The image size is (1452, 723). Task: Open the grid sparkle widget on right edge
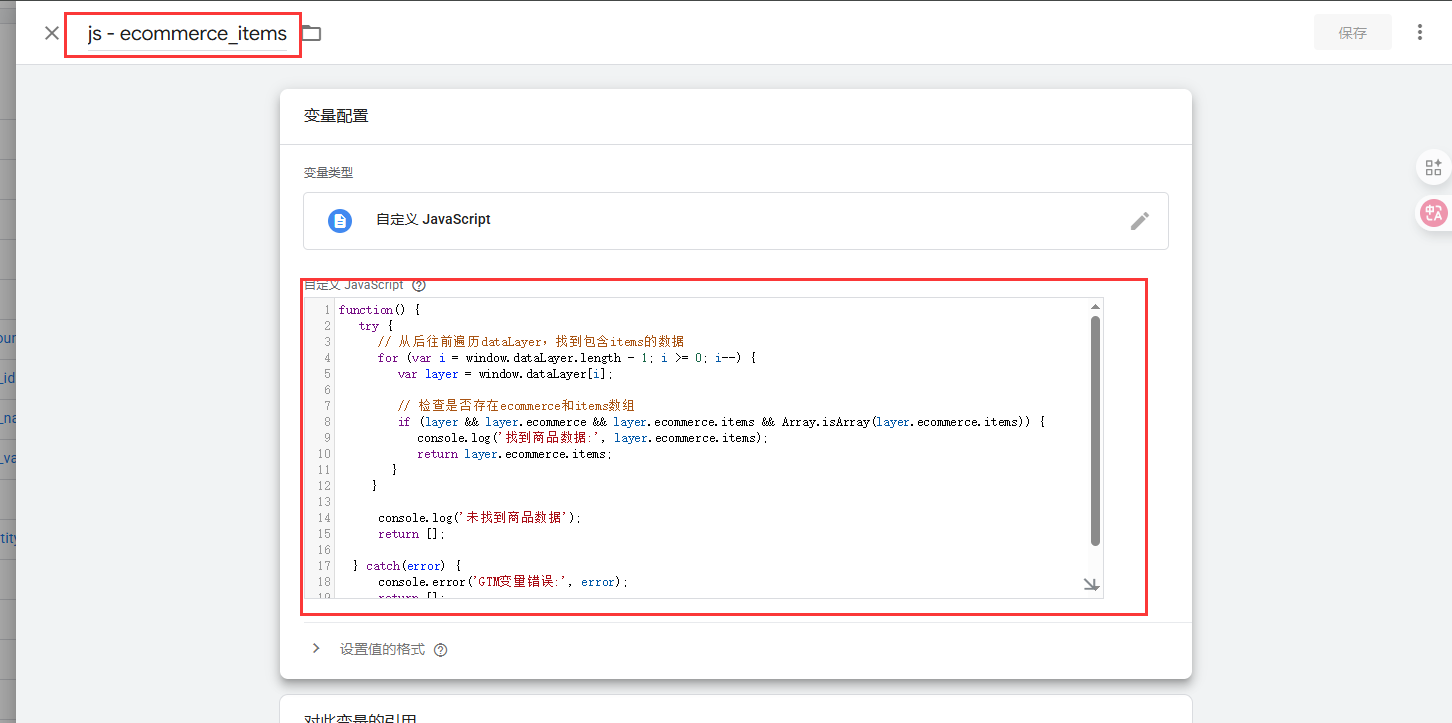coord(1433,167)
